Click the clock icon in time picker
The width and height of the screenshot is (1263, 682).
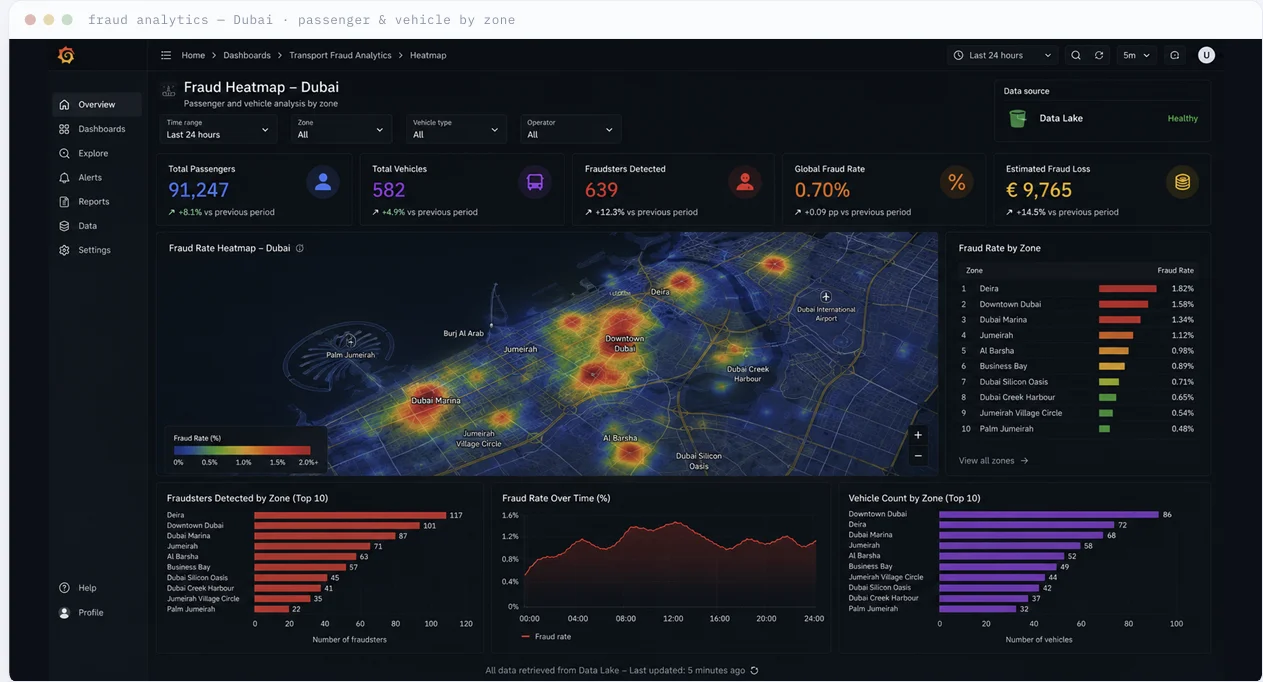pyautogui.click(x=959, y=55)
